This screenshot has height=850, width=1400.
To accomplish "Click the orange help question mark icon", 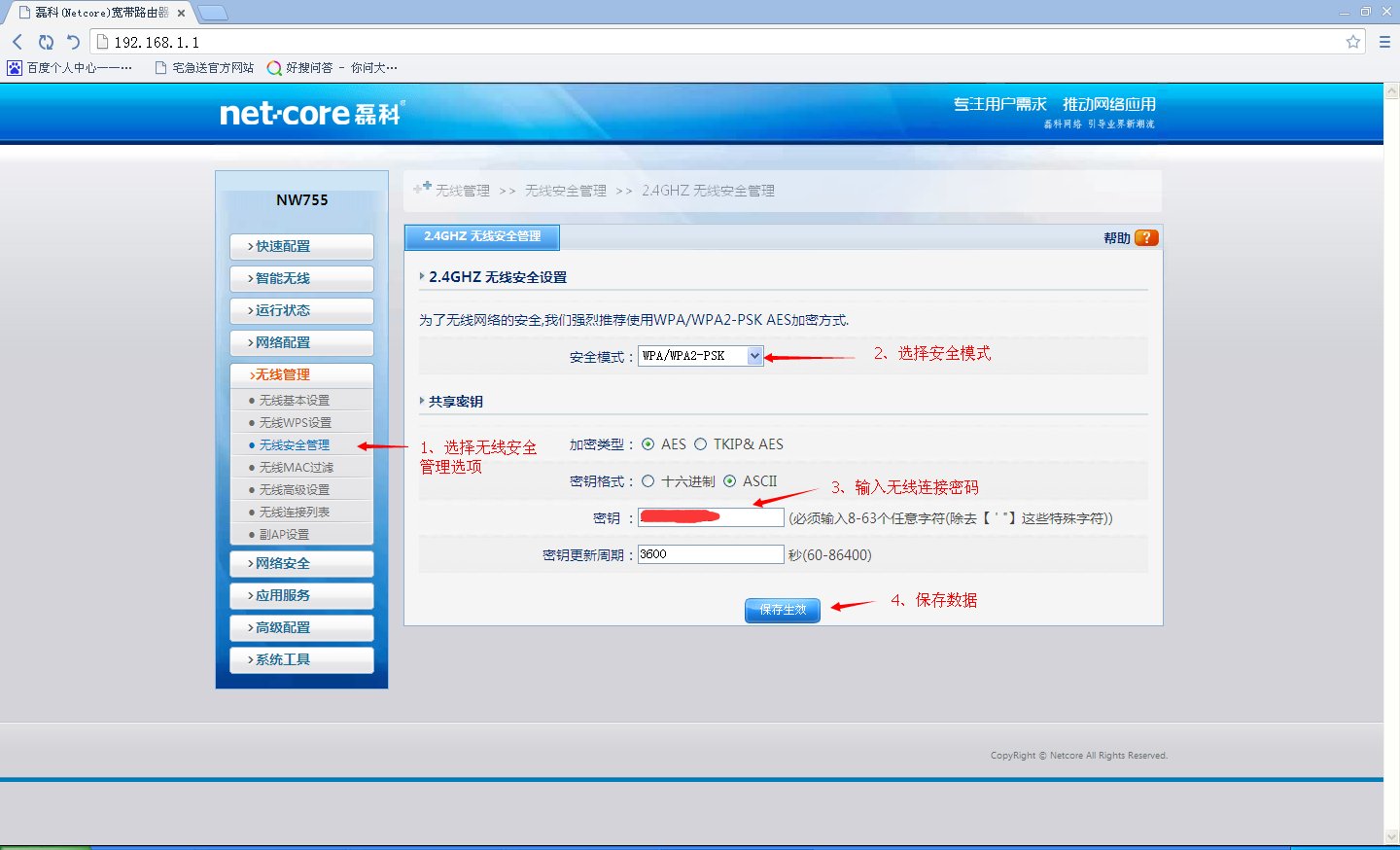I will click(1145, 236).
